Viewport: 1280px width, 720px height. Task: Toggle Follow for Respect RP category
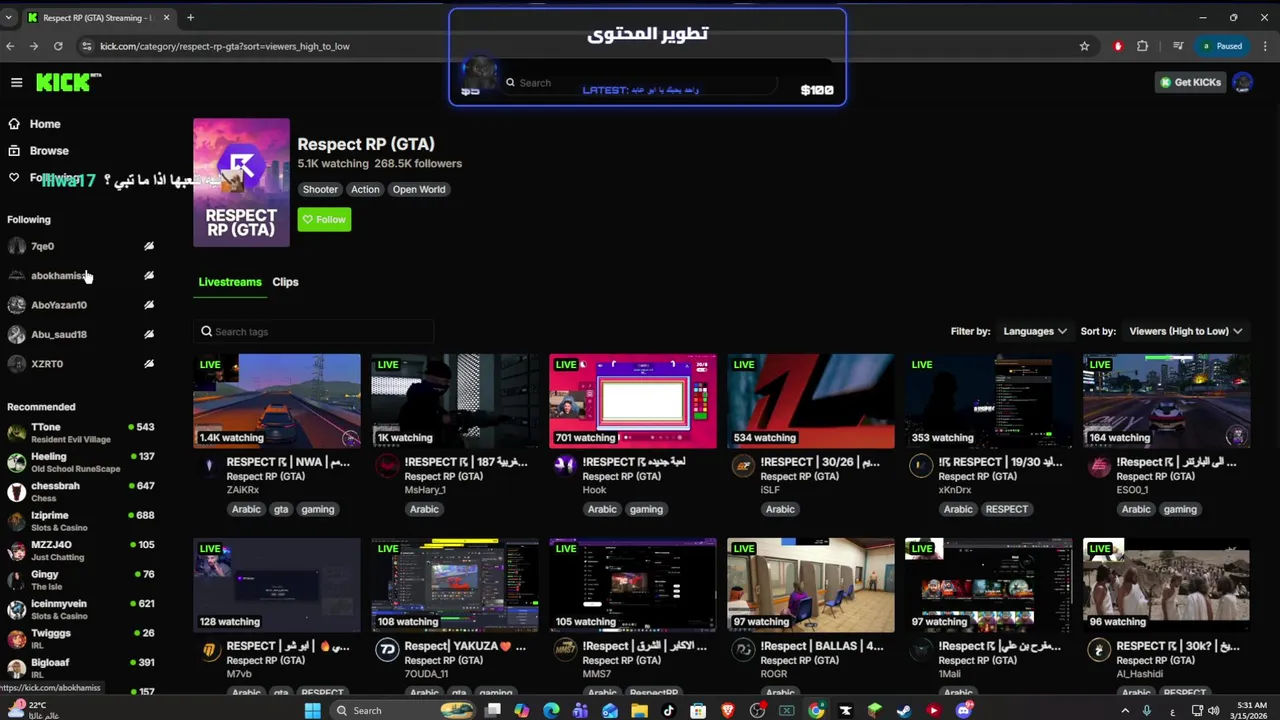coord(324,219)
